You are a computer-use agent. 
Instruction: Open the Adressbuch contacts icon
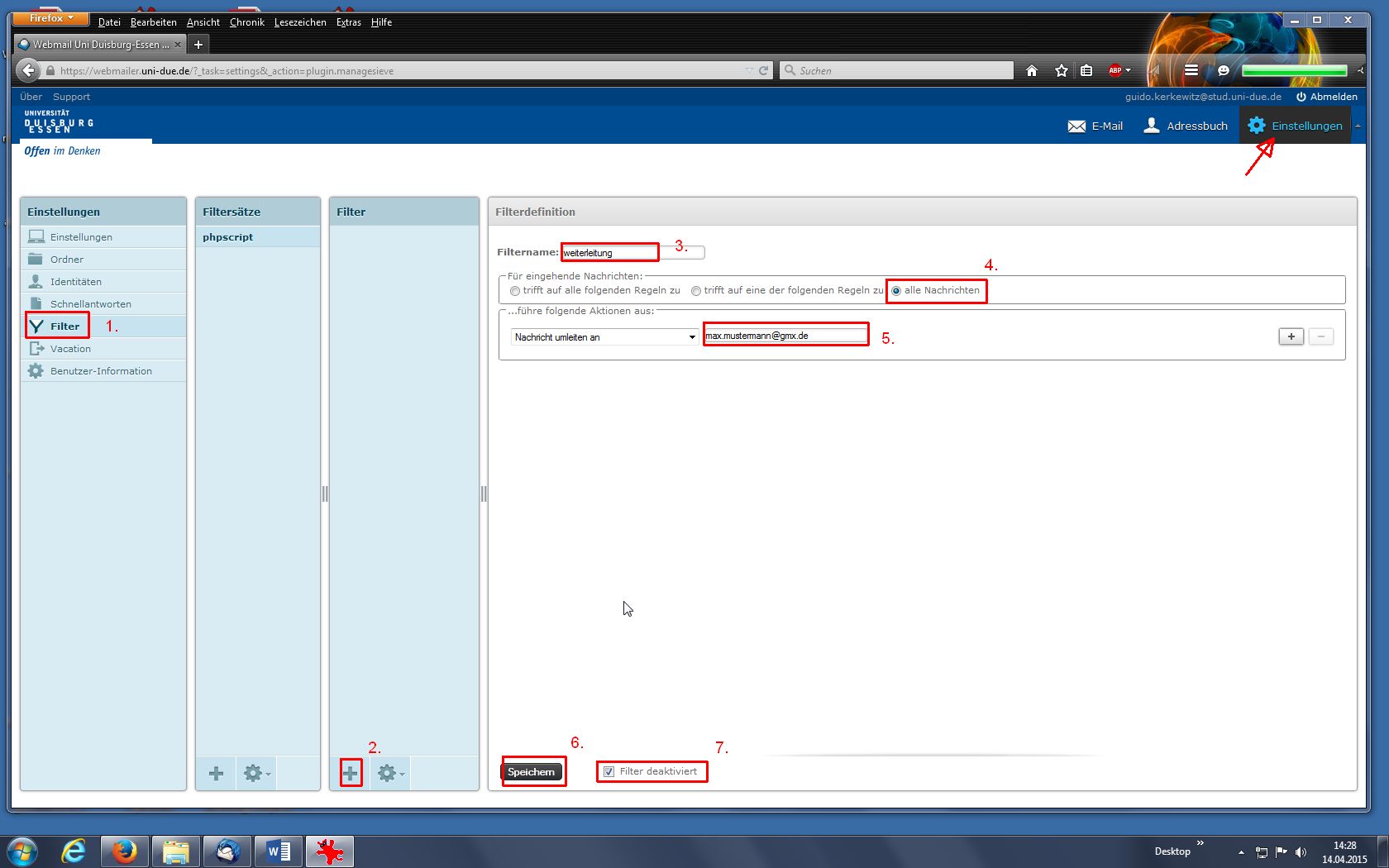[x=1151, y=126]
